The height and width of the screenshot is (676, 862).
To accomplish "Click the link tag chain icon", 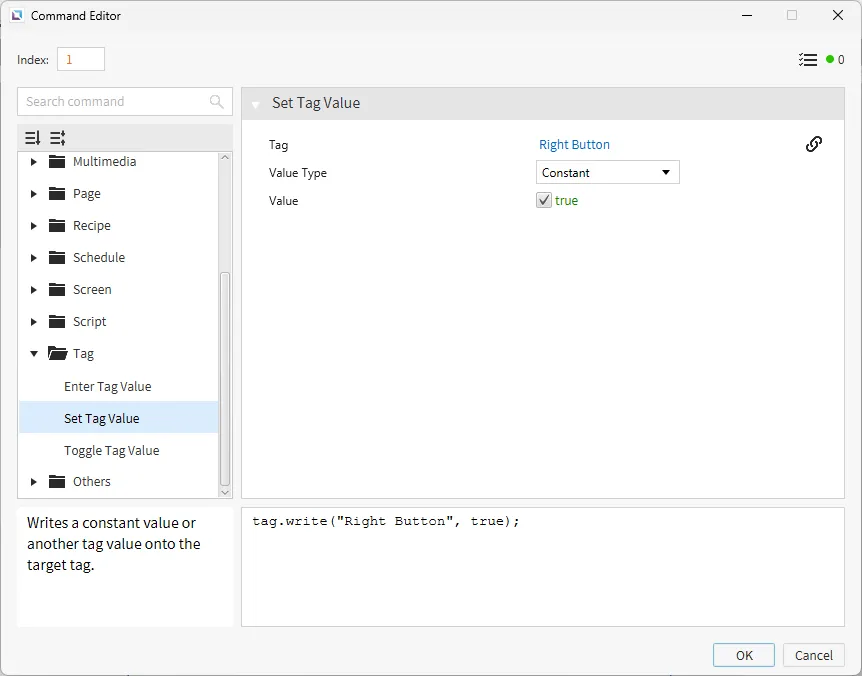I will (814, 144).
